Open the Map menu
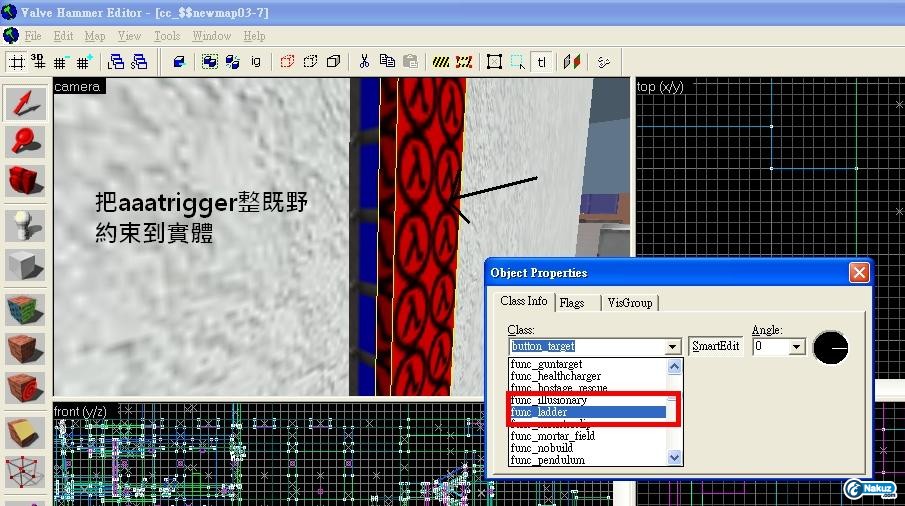The width and height of the screenshot is (905, 506). tap(95, 36)
